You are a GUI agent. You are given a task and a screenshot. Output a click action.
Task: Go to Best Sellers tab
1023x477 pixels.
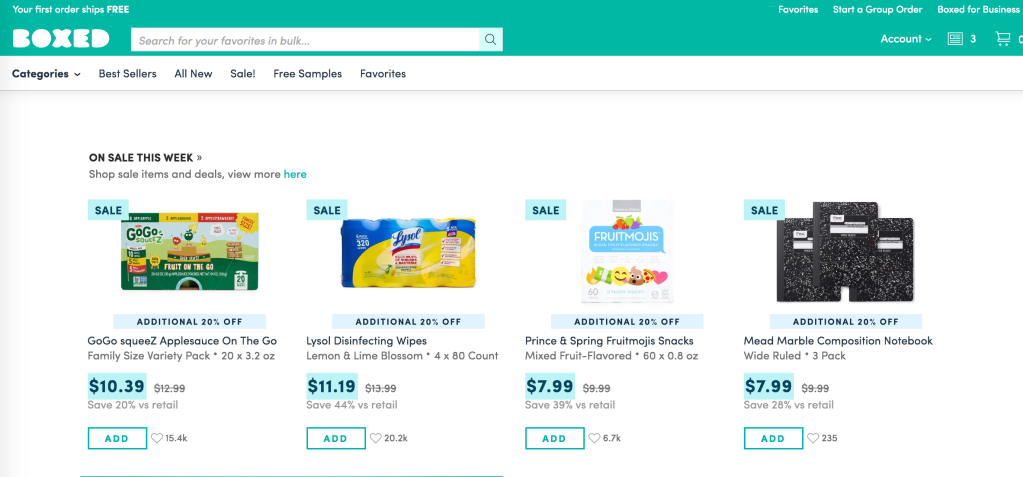pyautogui.click(x=127, y=74)
